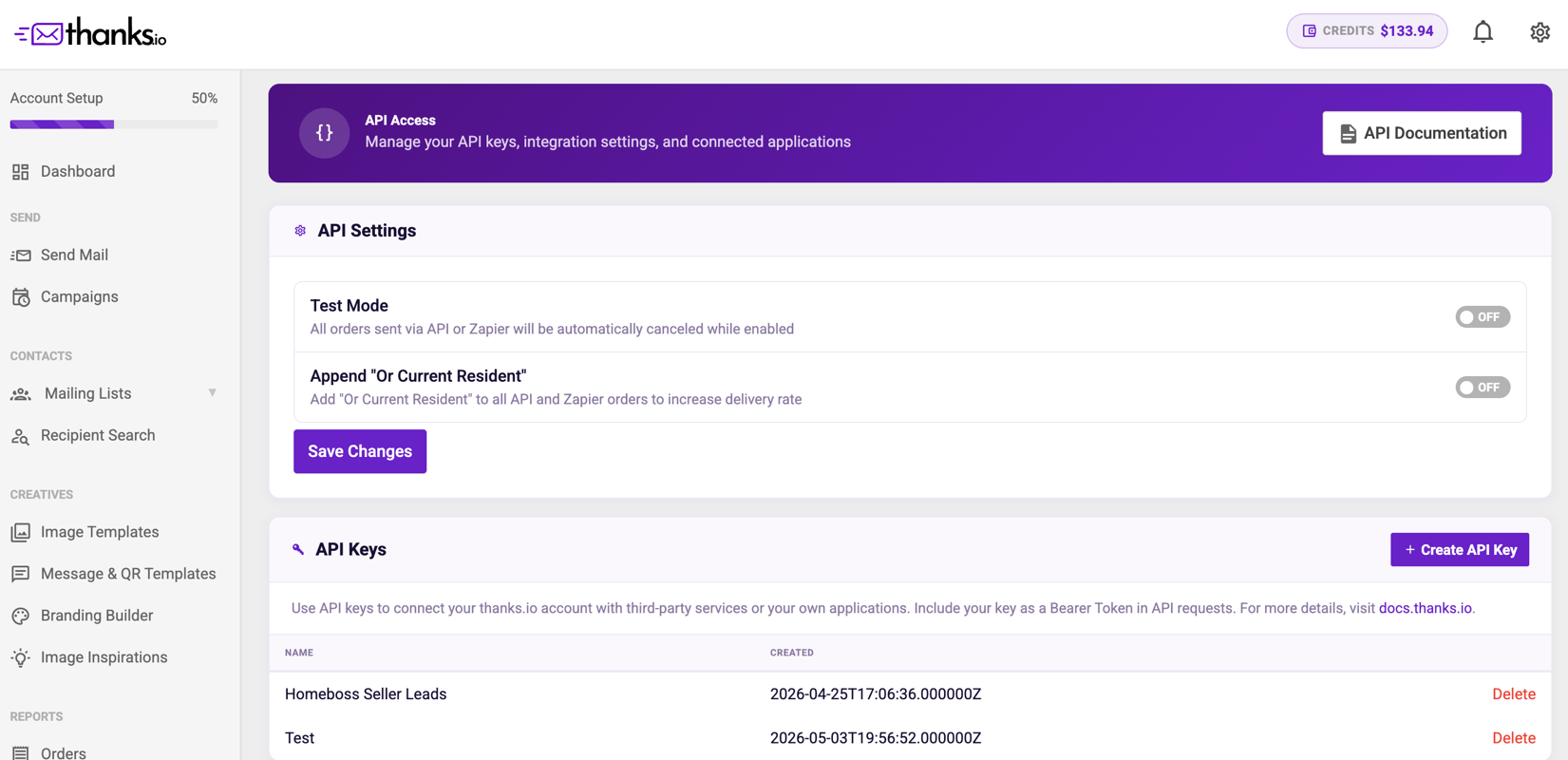Click the Create API Key button

pos(1460,550)
